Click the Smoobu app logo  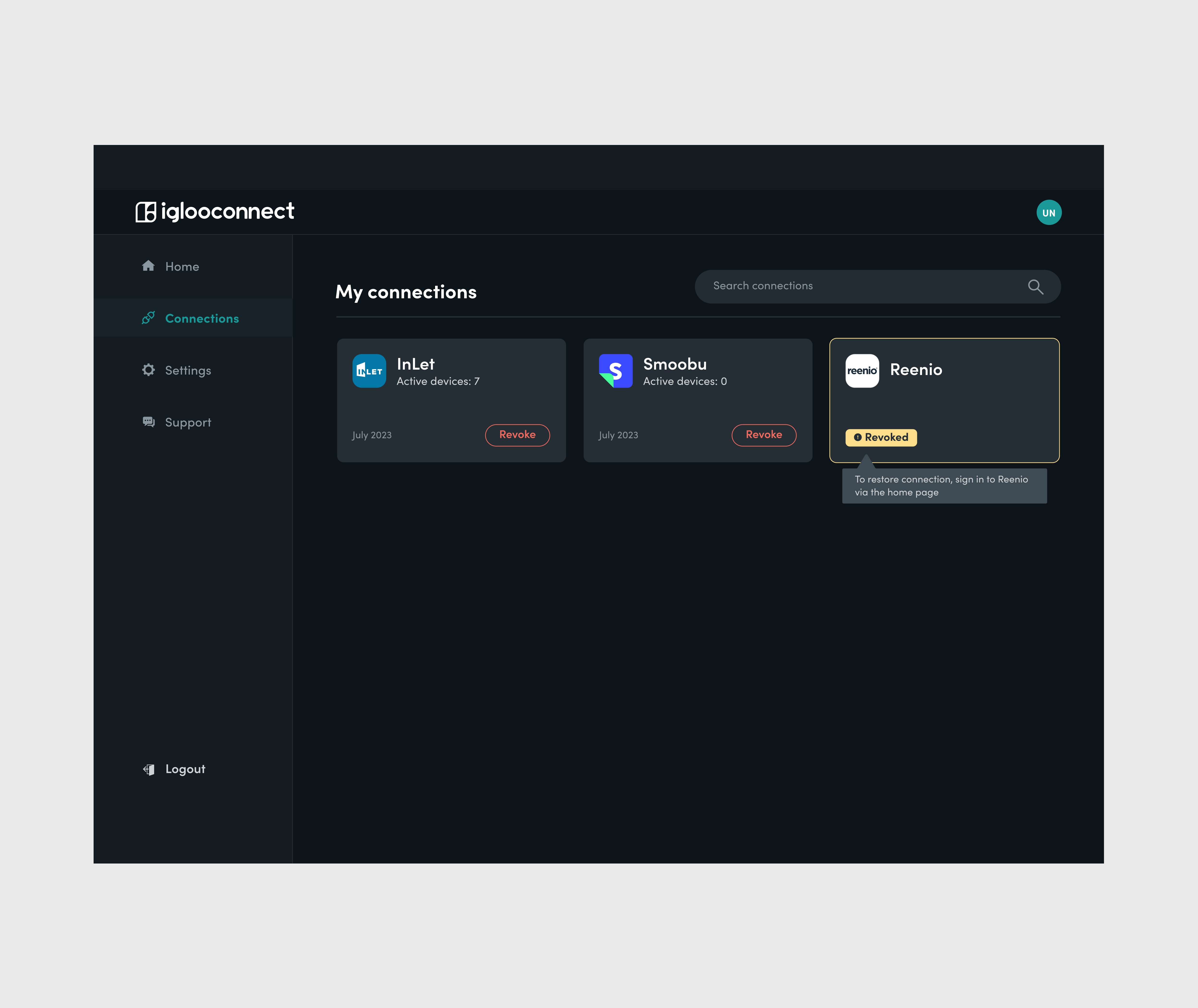(615, 371)
